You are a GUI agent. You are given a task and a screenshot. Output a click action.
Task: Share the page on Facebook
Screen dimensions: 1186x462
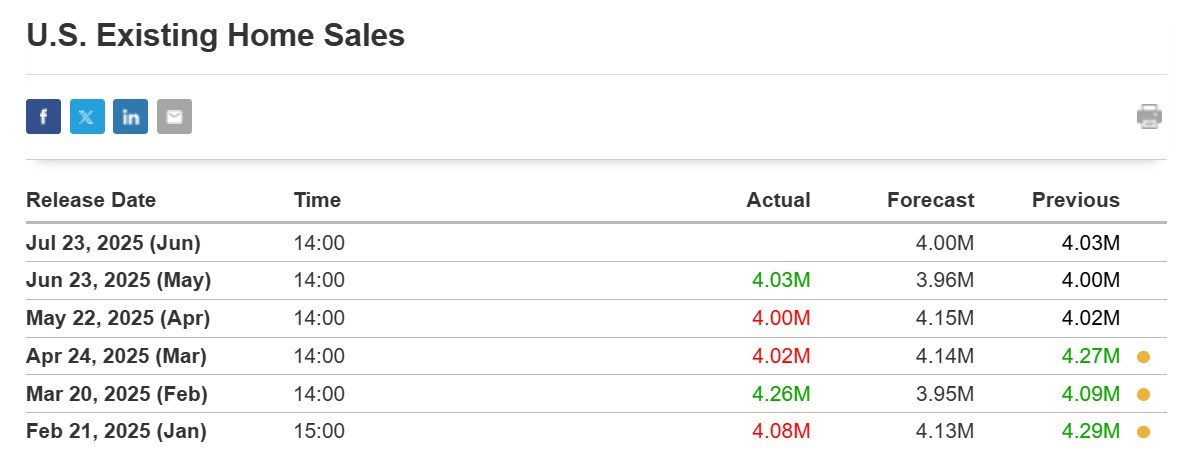coord(43,116)
